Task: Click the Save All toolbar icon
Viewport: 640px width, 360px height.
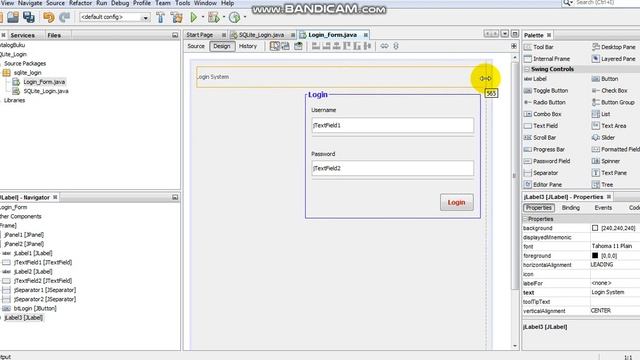Action: pos(29,17)
